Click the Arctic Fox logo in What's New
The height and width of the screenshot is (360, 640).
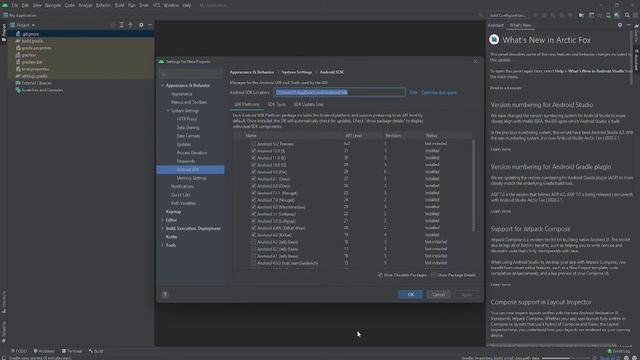[494, 39]
